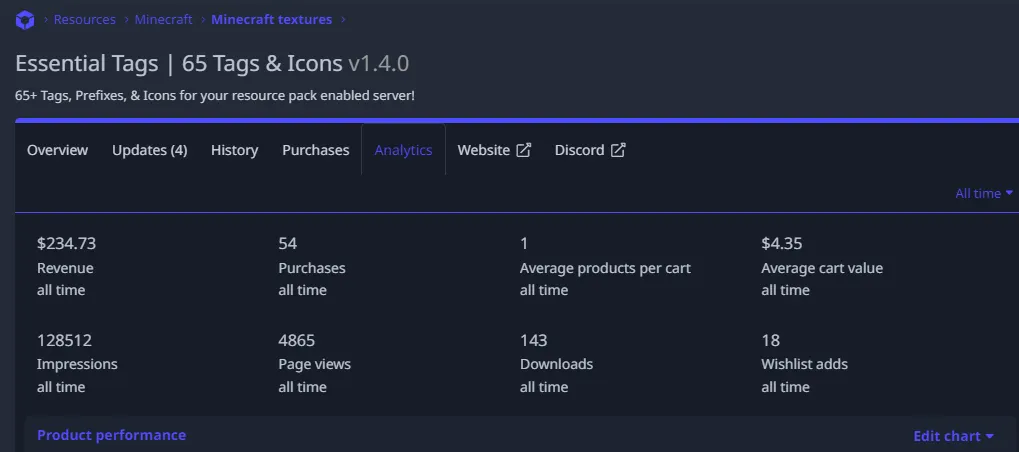Click the external link icon beside Discord

point(618,150)
